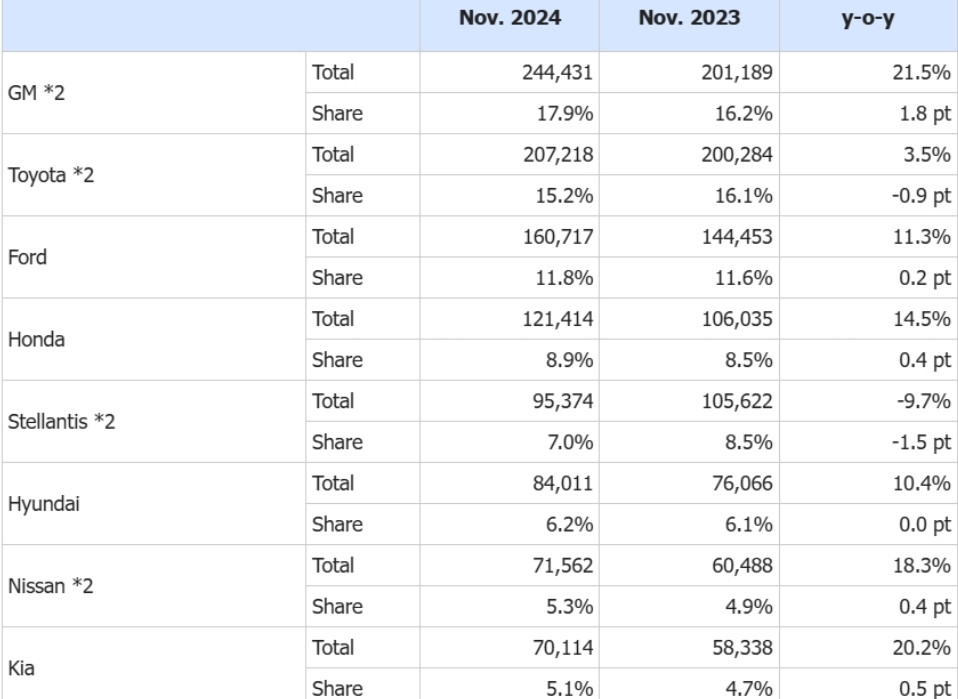
Task: Select Honda's Nov. 2024 share 8.9%
Action: [573, 359]
